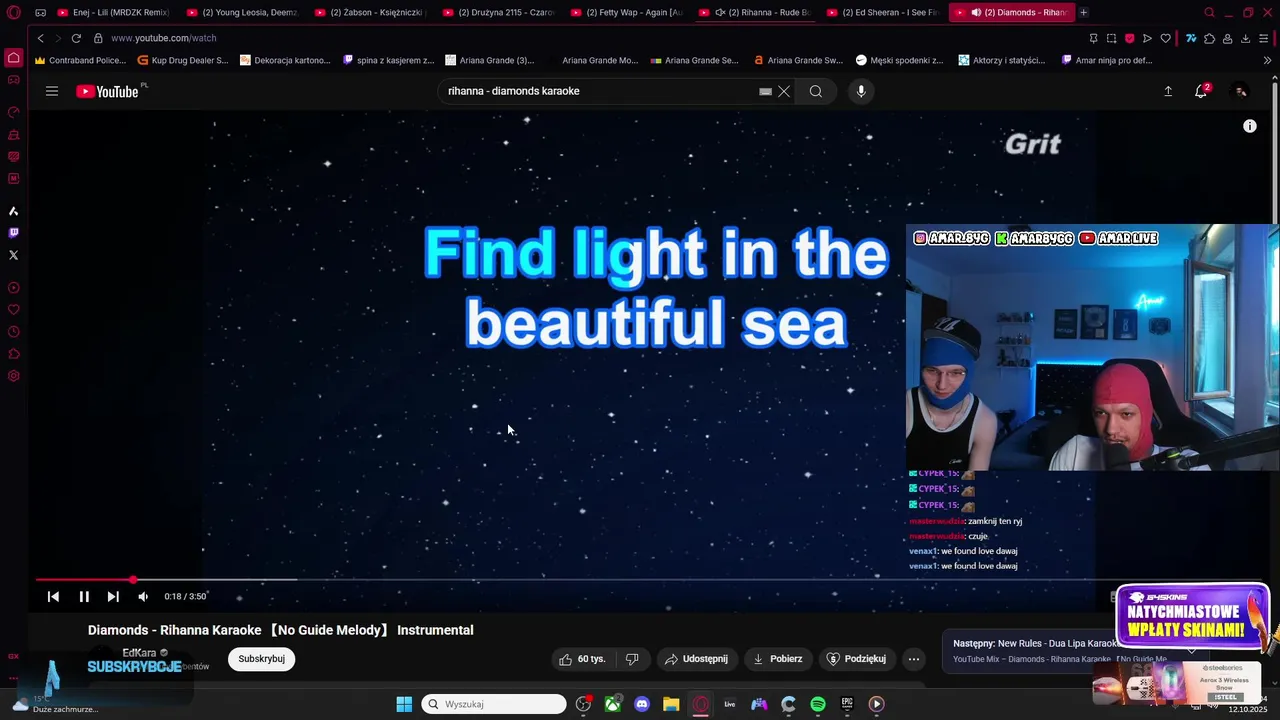Open the on-screen keyboard in the search box
The height and width of the screenshot is (720, 1280).
[765, 91]
